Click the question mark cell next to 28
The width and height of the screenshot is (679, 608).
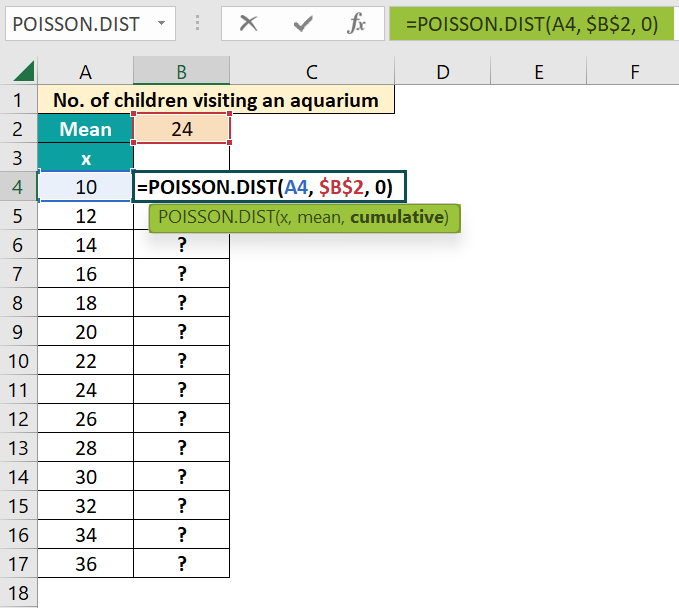click(x=181, y=448)
